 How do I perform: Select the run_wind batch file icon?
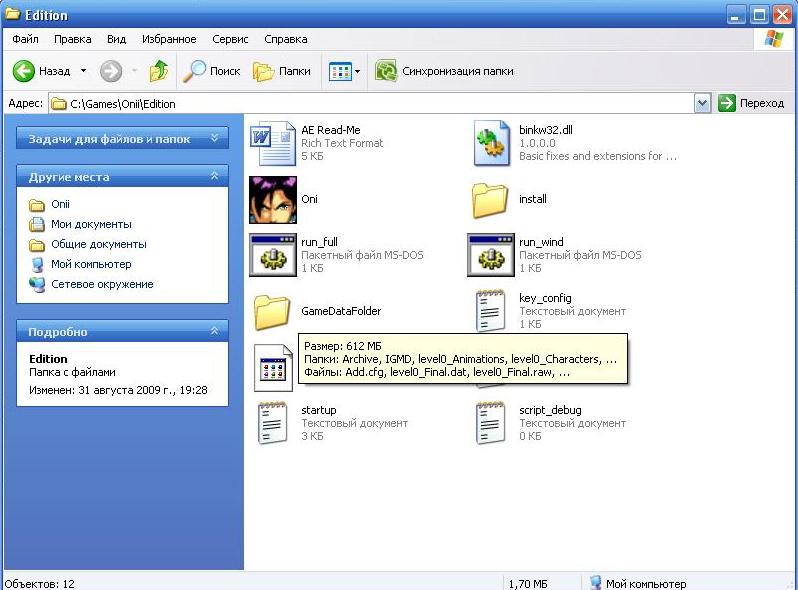tap(491, 255)
